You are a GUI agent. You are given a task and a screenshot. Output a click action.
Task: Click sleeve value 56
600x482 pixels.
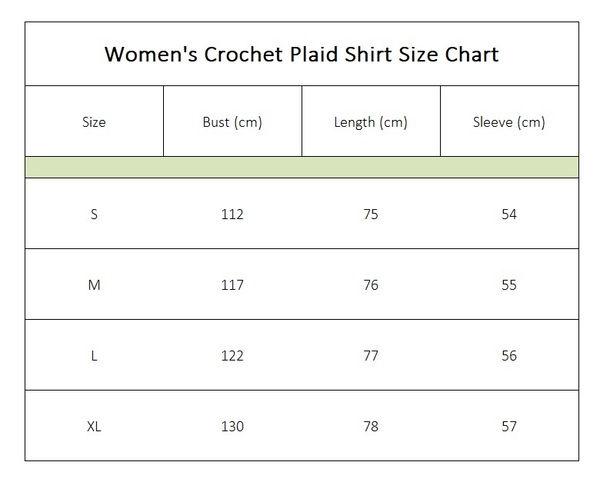(509, 356)
